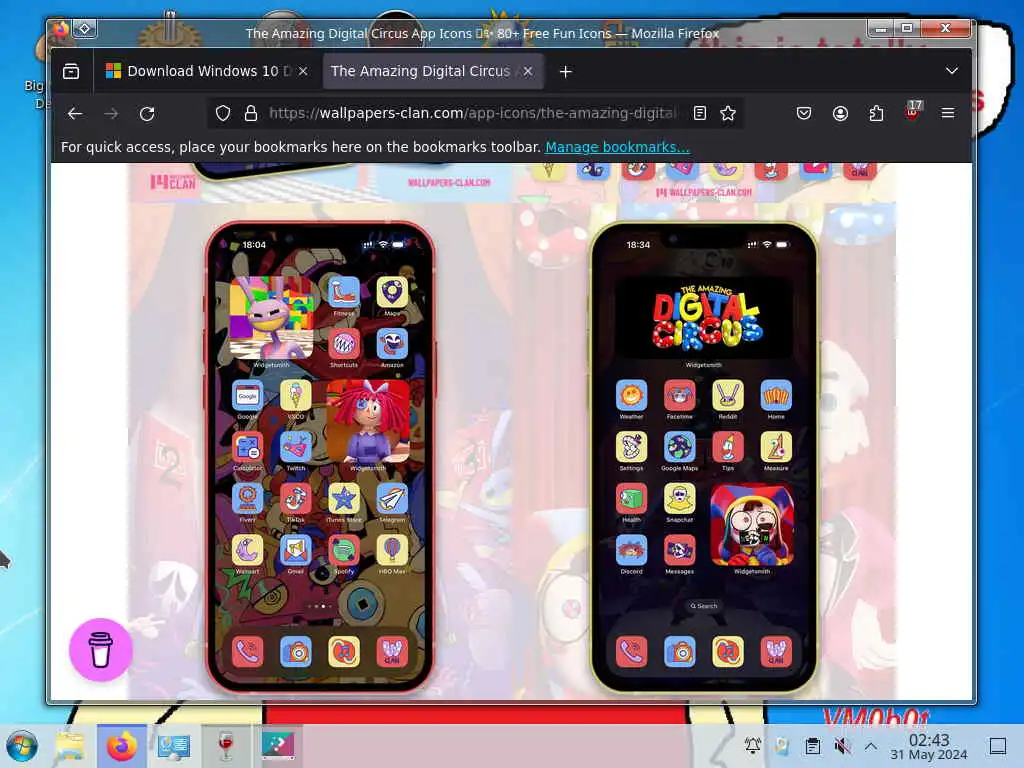This screenshot has height=768, width=1024.
Task: Click the purple coffee cup donate button
Action: tap(101, 650)
